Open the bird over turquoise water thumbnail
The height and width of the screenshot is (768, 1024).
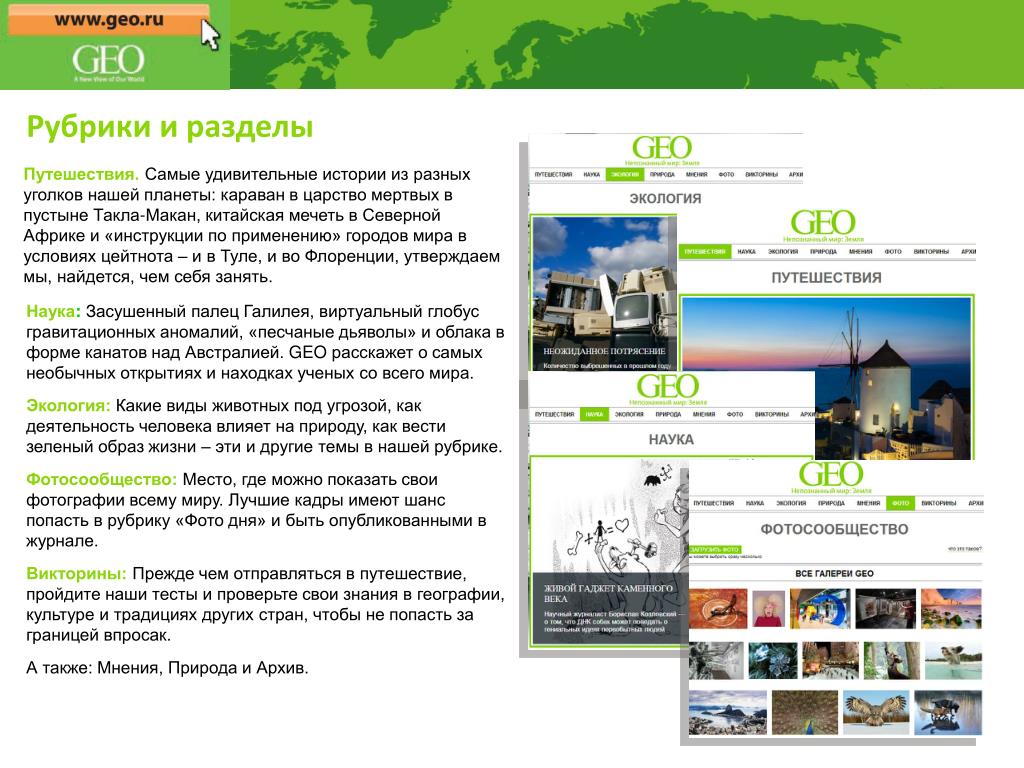(953, 660)
